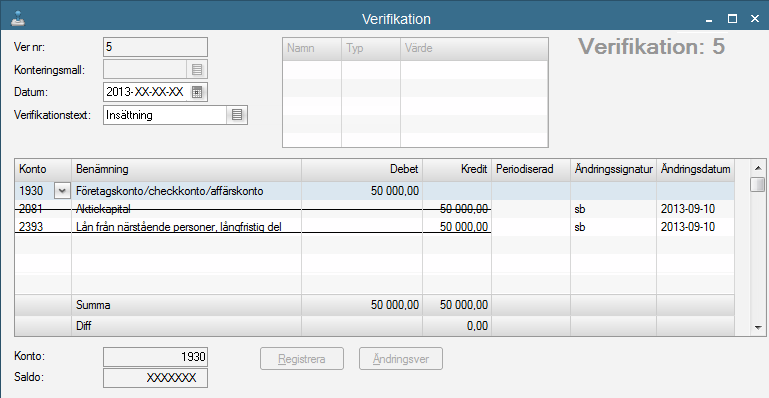
Task: Click the Värde column header
Action: (x=474, y=49)
